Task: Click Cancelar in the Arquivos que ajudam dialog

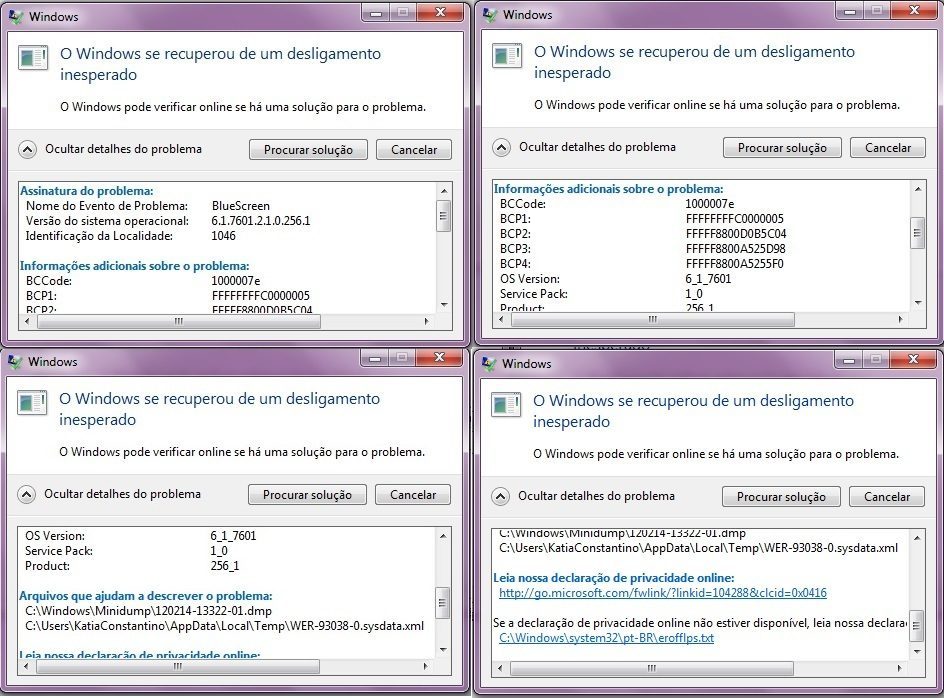Action: pos(412,494)
